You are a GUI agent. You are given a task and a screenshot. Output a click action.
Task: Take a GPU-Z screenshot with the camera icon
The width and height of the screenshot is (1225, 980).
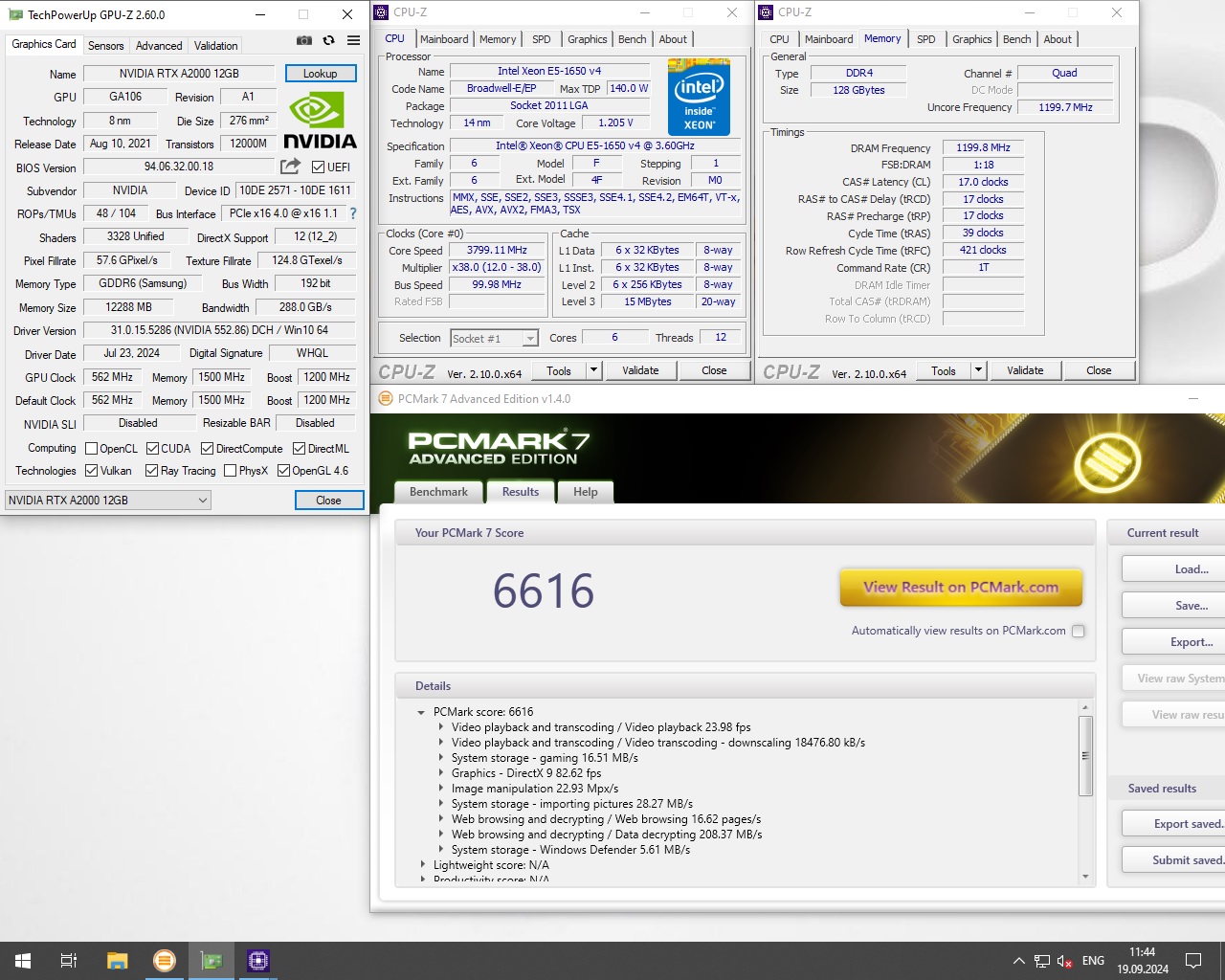tap(303, 40)
